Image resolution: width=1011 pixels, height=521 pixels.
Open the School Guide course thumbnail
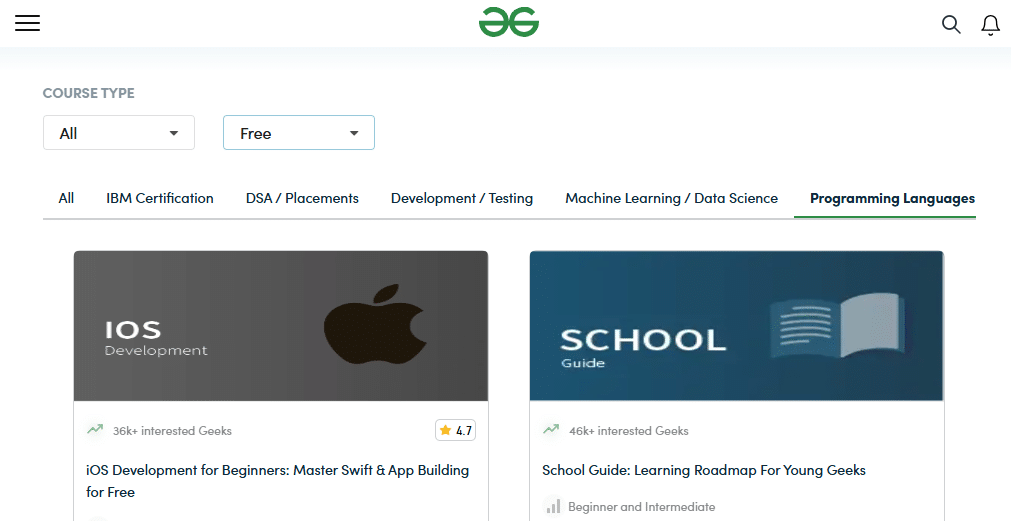(737, 326)
